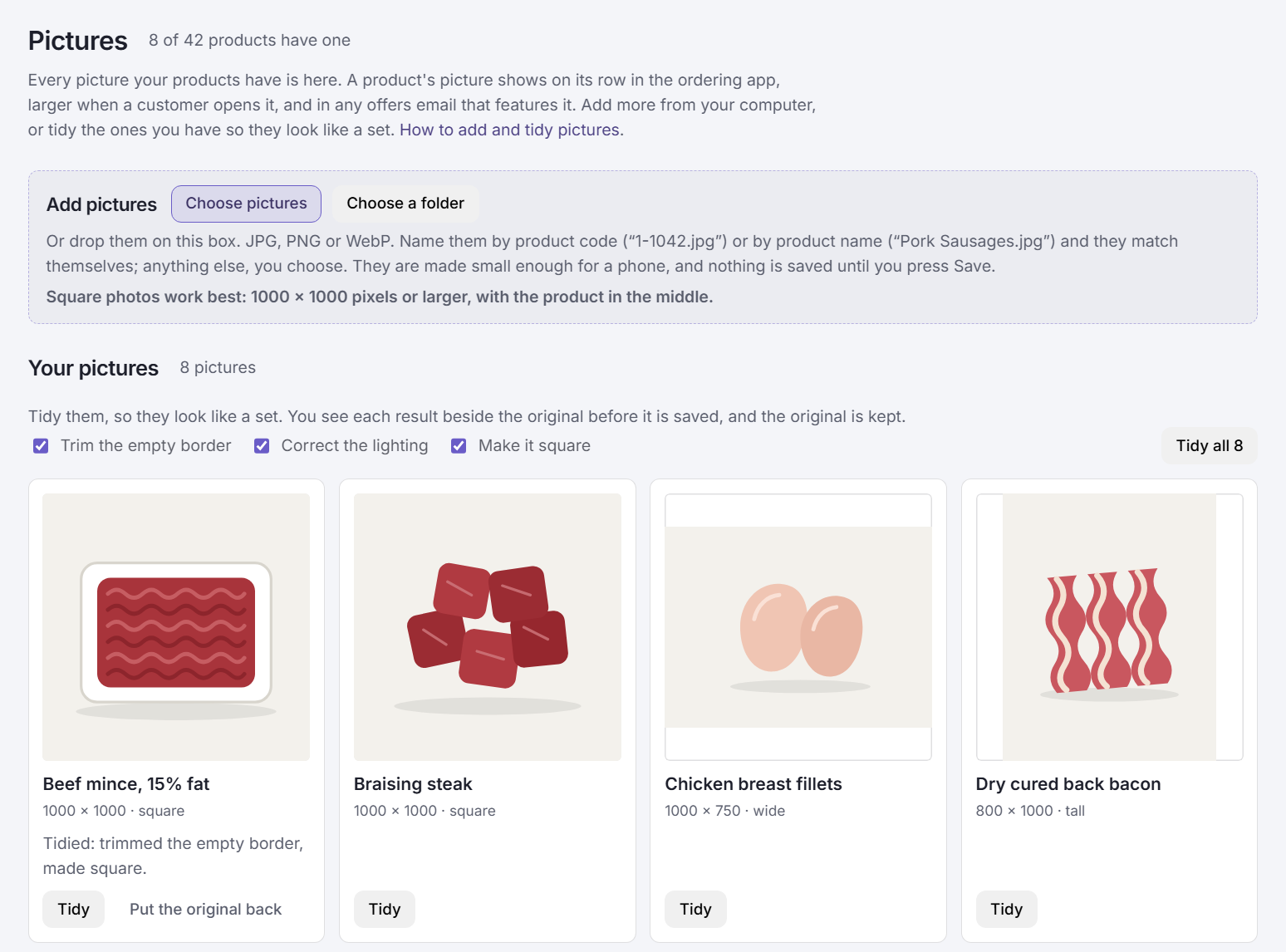Open the How to add and tidy pictures link

(x=509, y=130)
